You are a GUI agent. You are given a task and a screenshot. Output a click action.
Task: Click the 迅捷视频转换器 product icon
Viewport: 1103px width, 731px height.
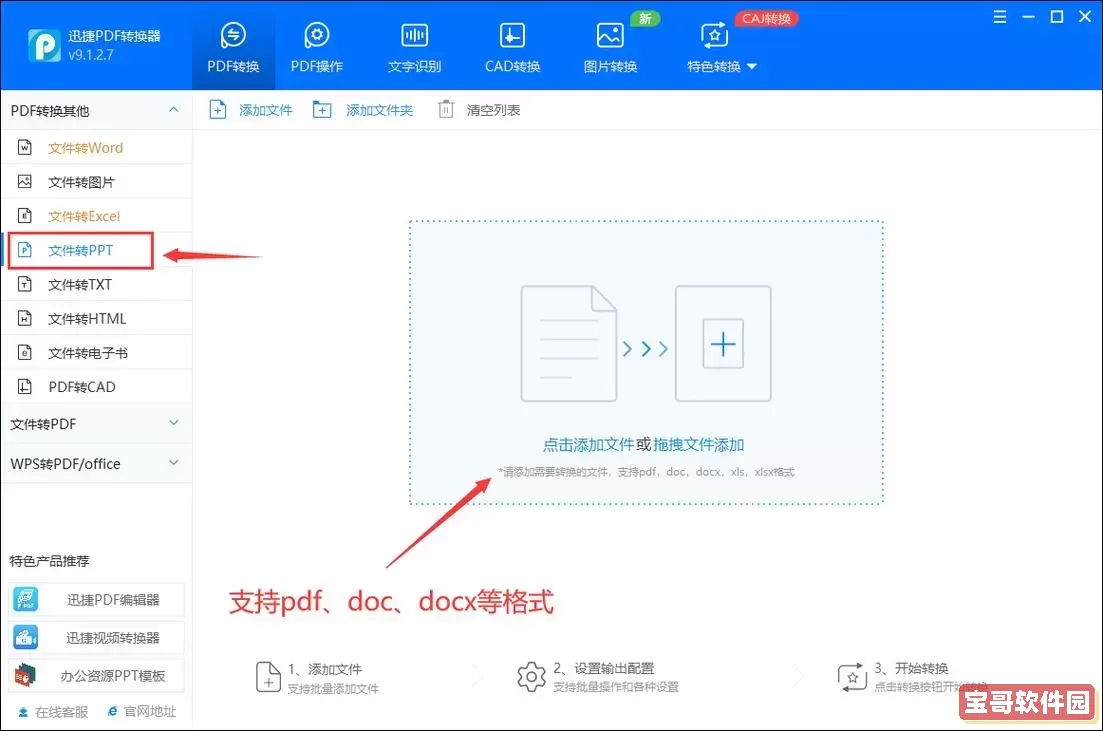coord(26,637)
